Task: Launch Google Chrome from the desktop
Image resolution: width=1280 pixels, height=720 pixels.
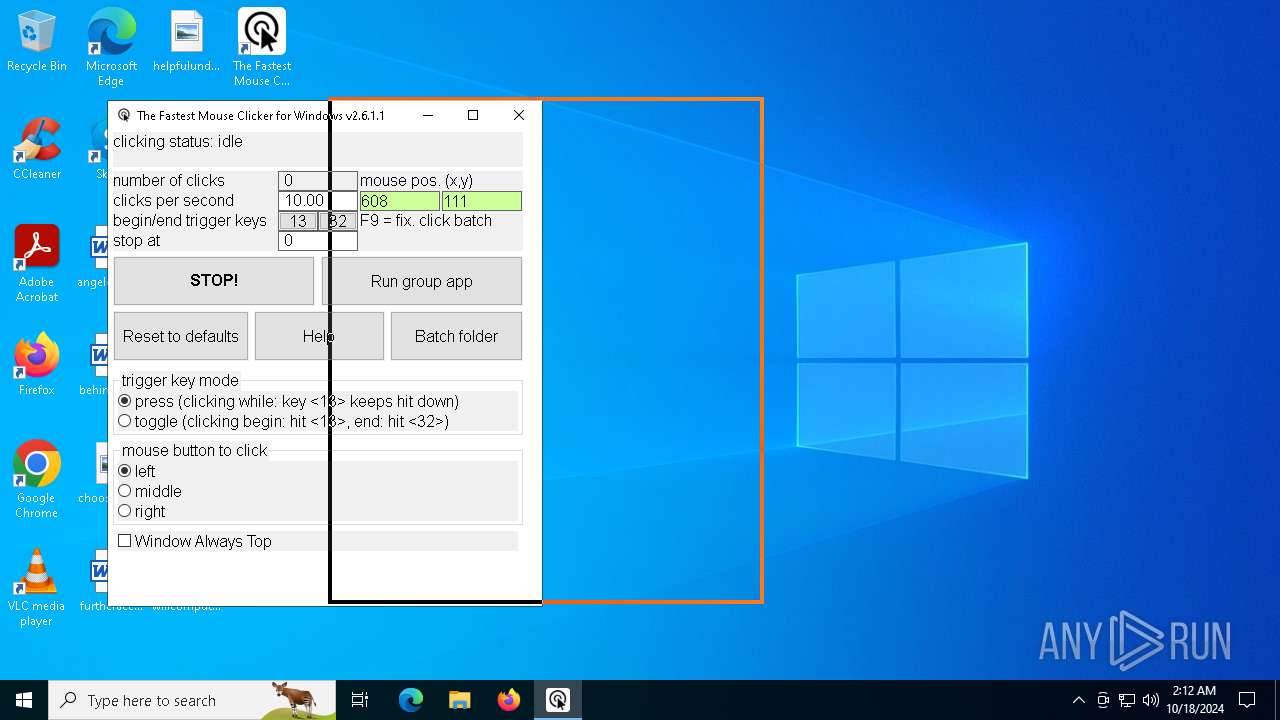Action: [37, 480]
